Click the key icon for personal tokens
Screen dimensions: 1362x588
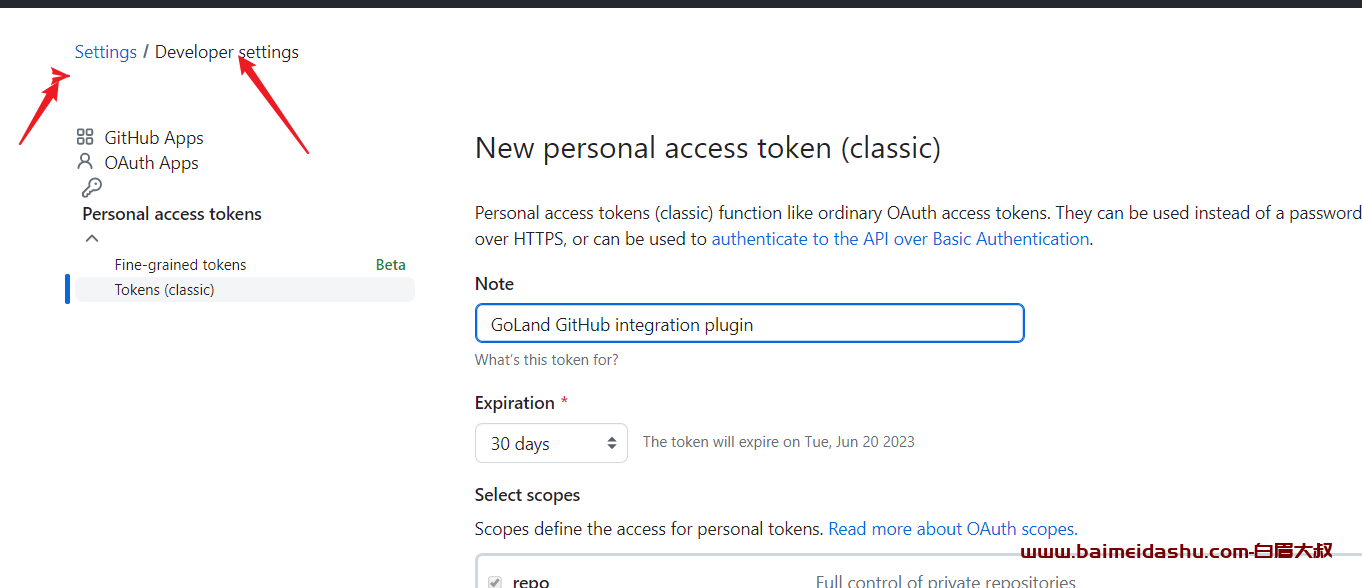(91, 187)
